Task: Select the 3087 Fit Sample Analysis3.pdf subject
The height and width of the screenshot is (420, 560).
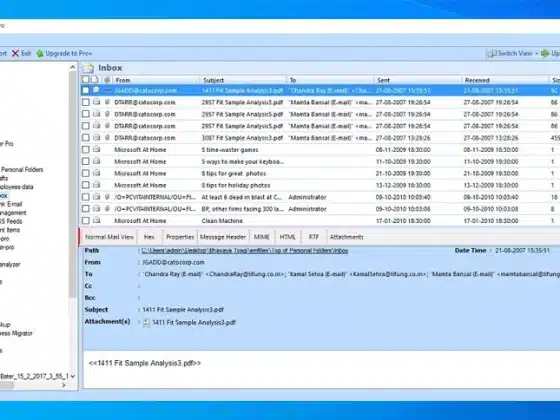Action: click(242, 138)
